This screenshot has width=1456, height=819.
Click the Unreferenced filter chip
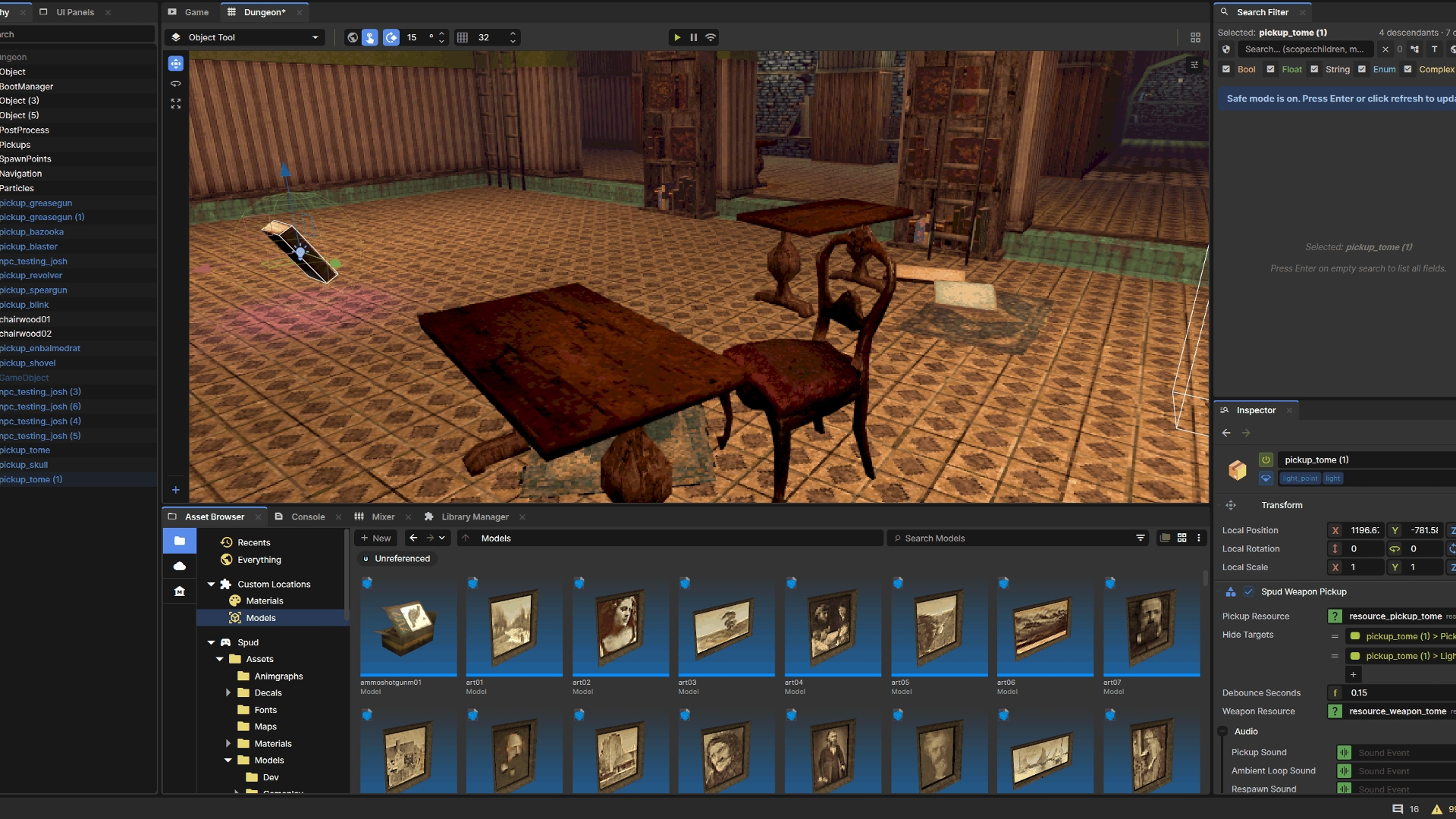click(396, 558)
